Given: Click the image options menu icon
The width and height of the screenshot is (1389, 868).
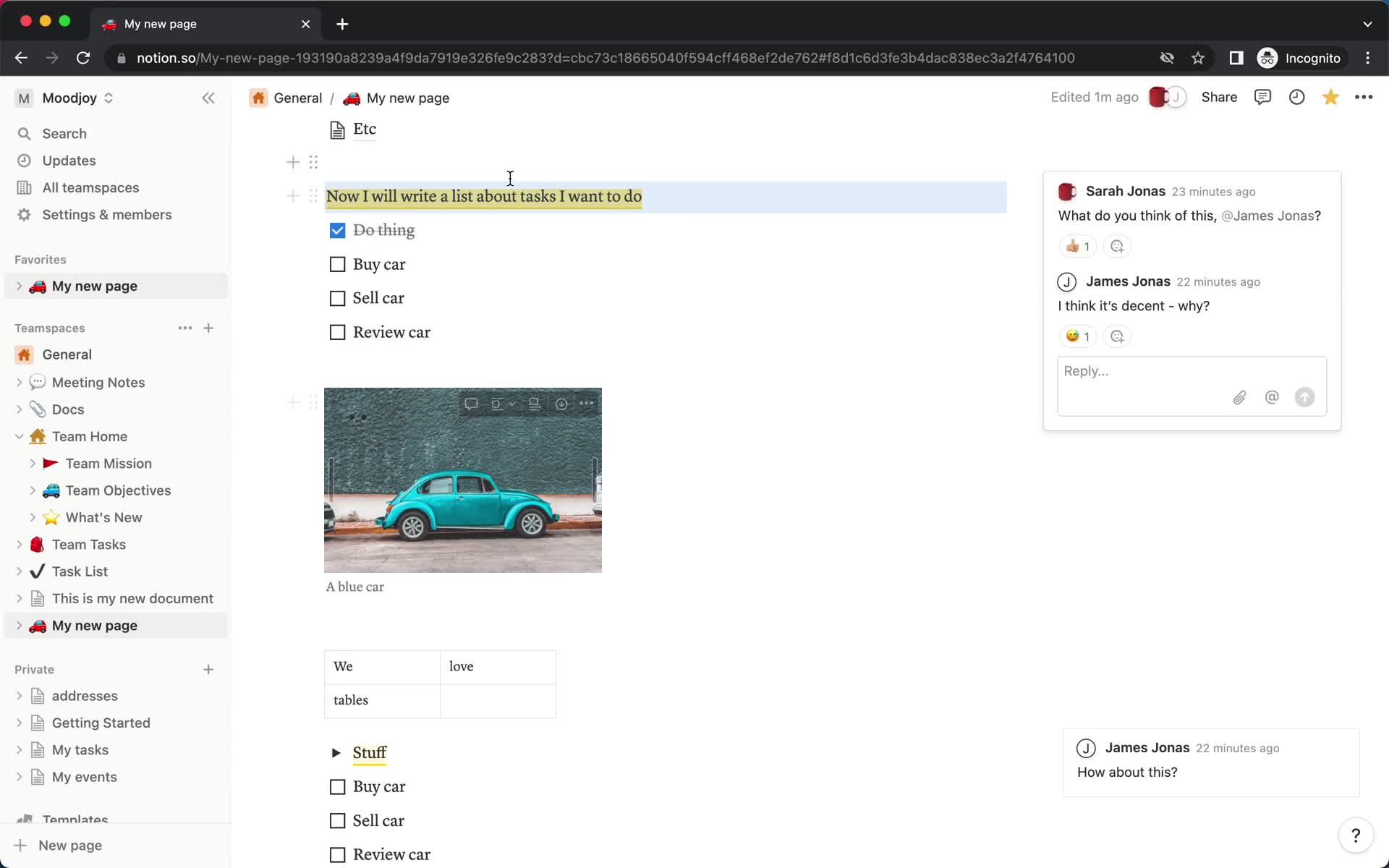Looking at the screenshot, I should click(x=588, y=404).
